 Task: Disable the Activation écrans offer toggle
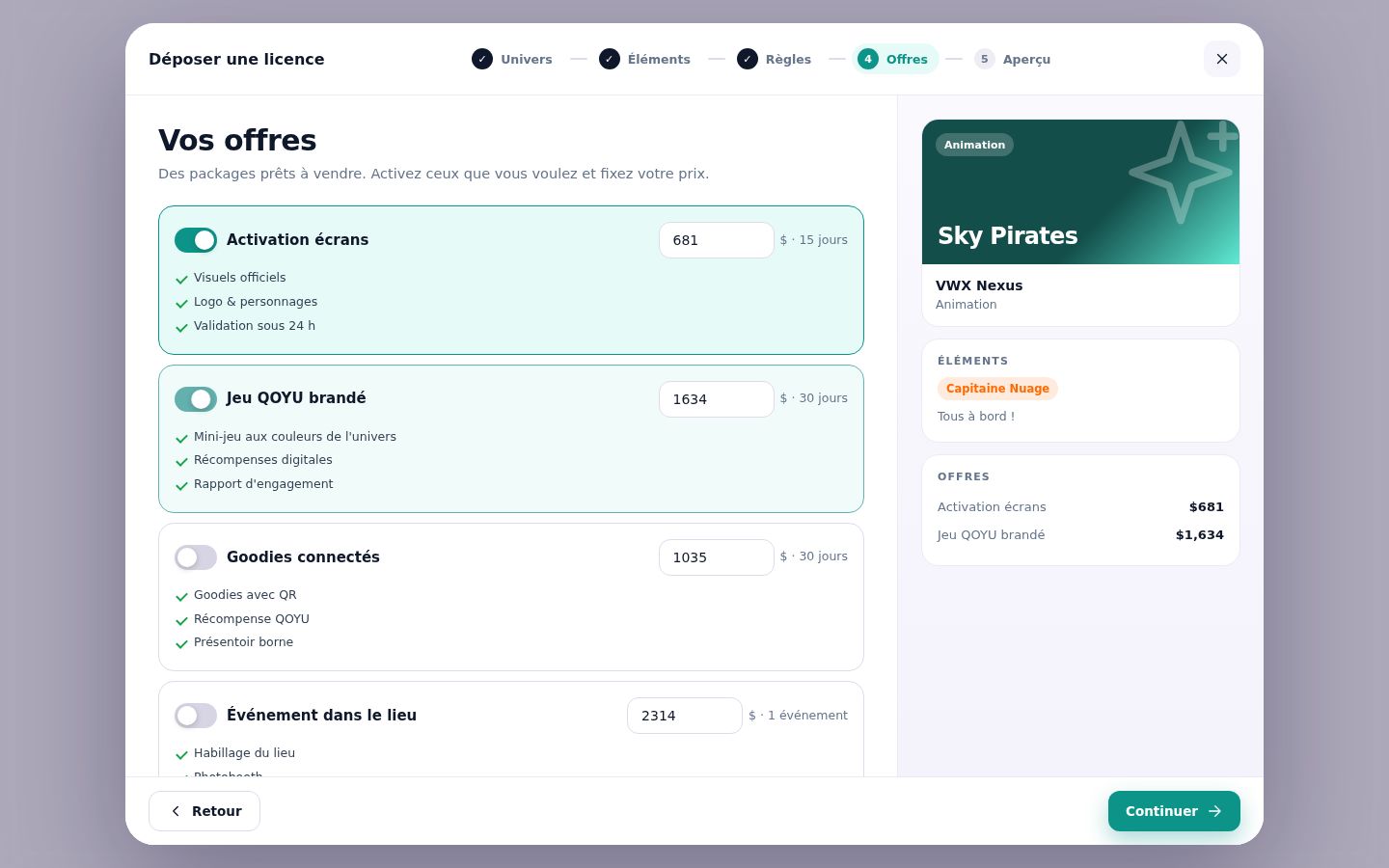(x=196, y=240)
